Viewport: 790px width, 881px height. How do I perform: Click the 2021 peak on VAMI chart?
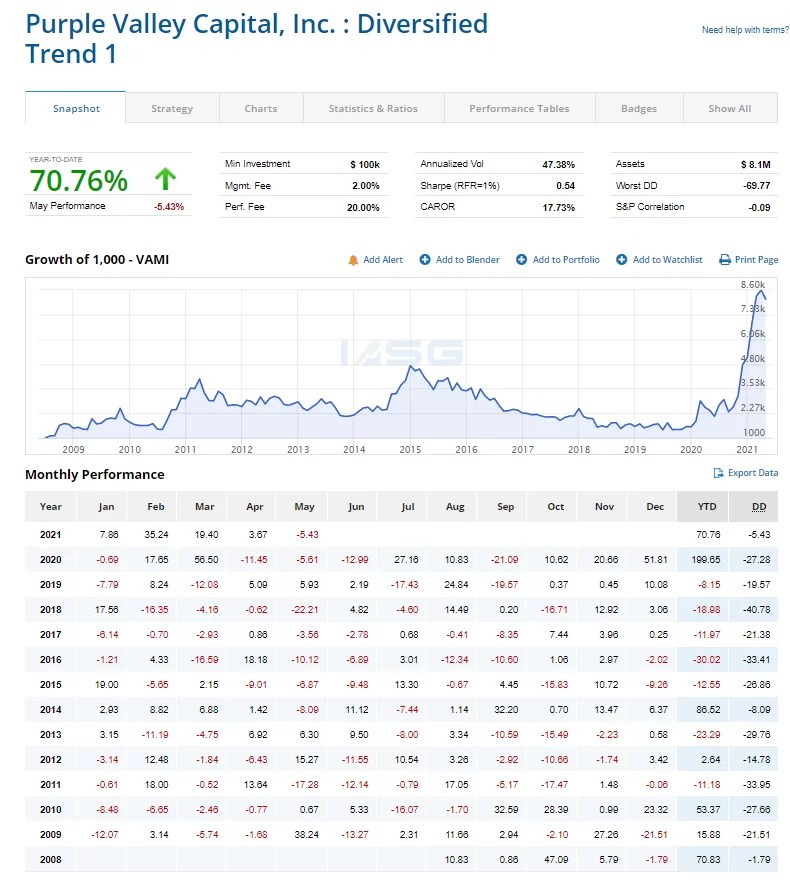[x=761, y=291]
